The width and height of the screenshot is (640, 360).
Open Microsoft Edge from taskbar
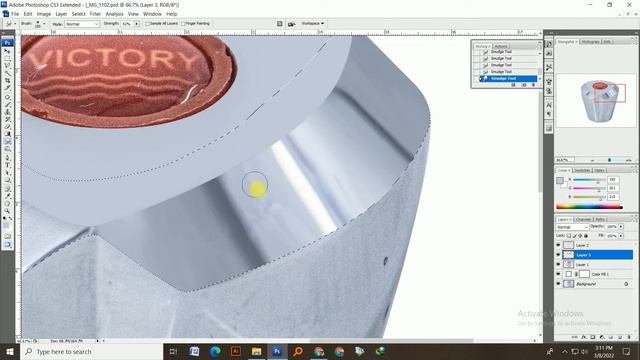[215, 351]
